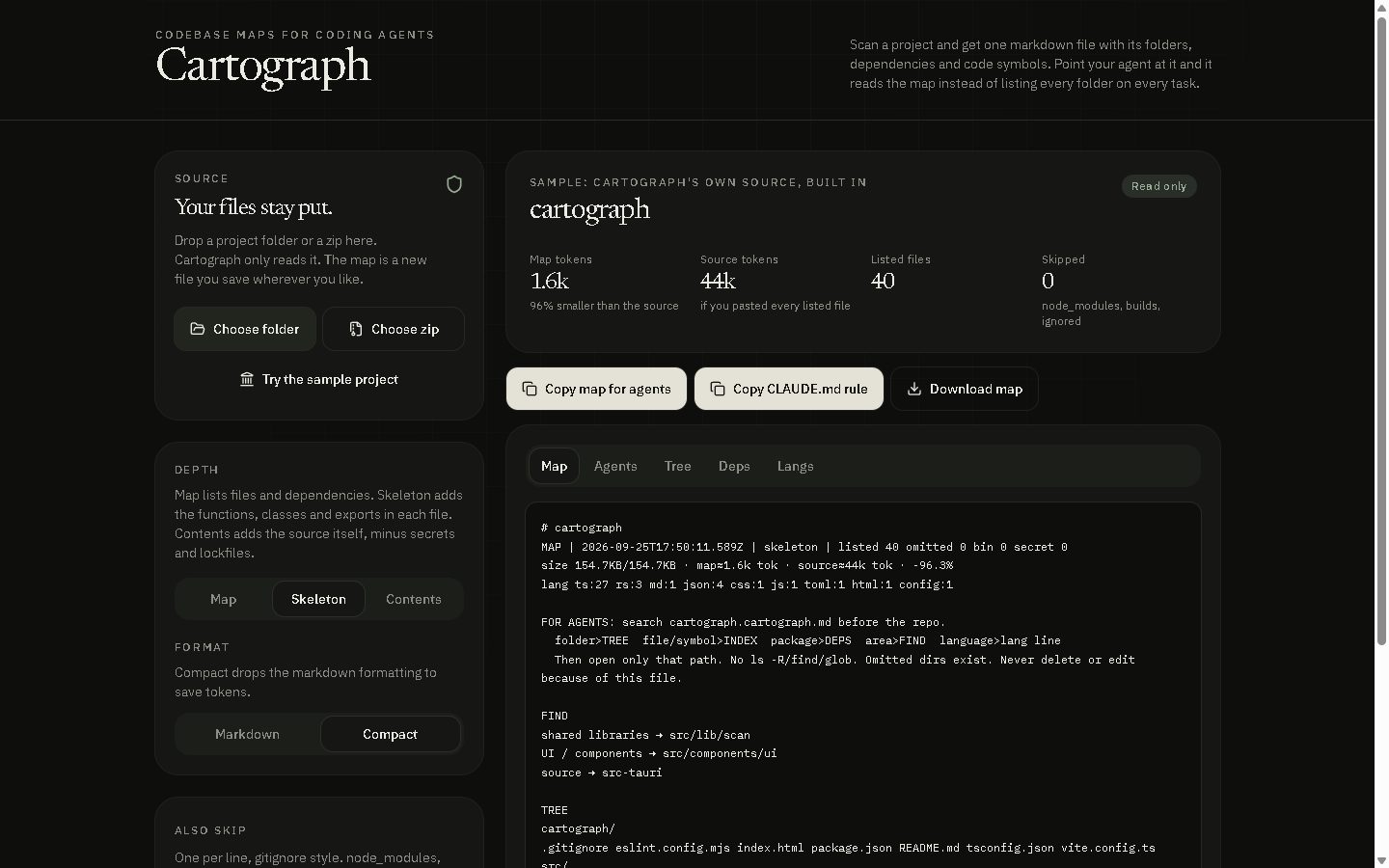Click the Choose folder button
This screenshot has height=868, width=1389.
pyautogui.click(x=245, y=329)
